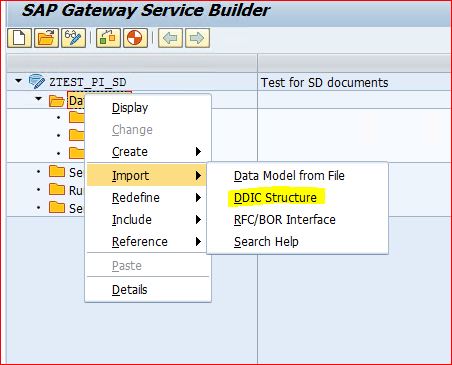
Task: Collapse the ZTEST_PI_SD project node
Action: 19,81
